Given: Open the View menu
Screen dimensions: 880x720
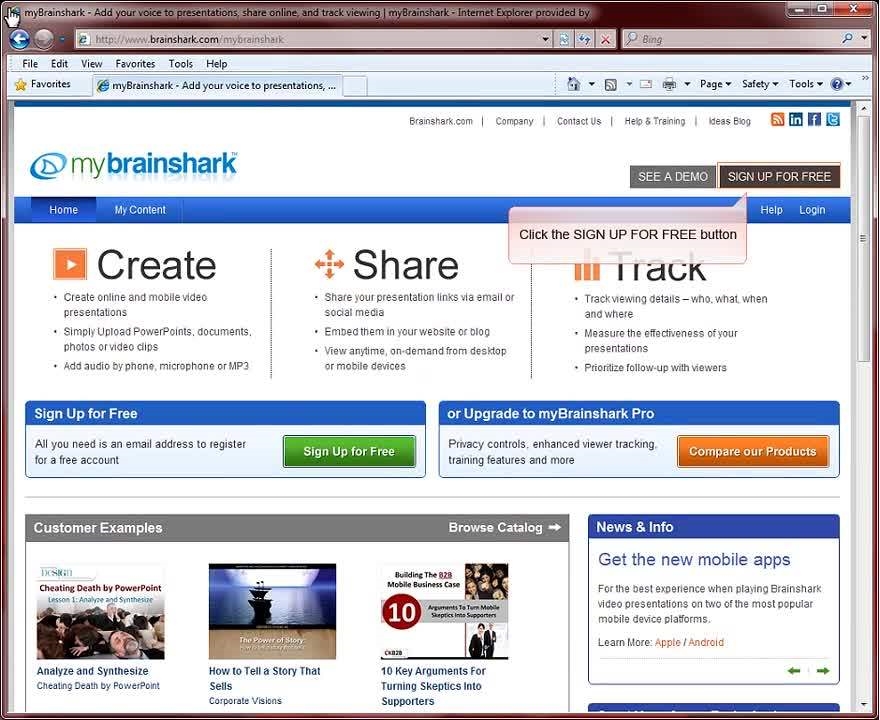Looking at the screenshot, I should pos(91,64).
